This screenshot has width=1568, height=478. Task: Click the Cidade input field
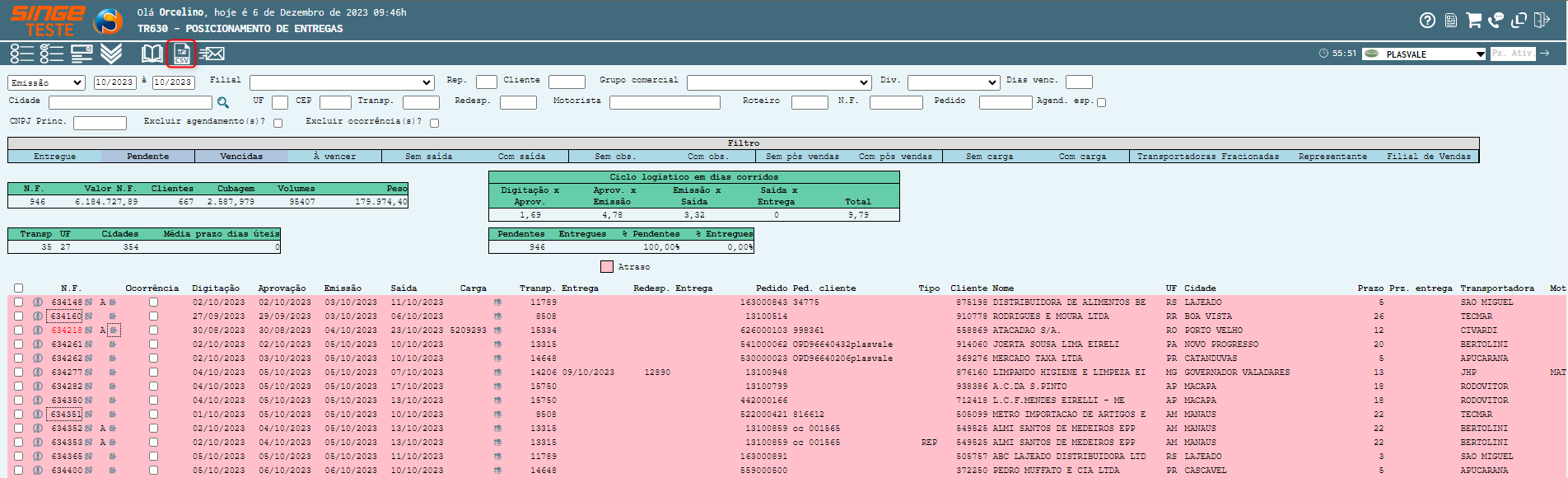[131, 103]
